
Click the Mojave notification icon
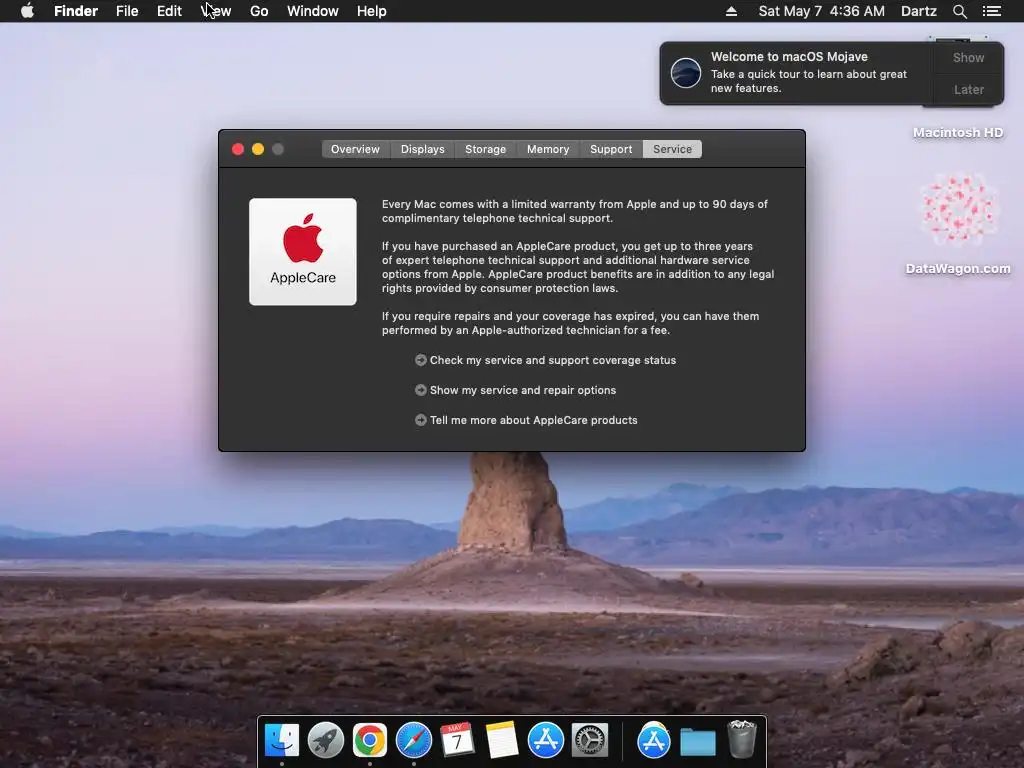(x=686, y=72)
